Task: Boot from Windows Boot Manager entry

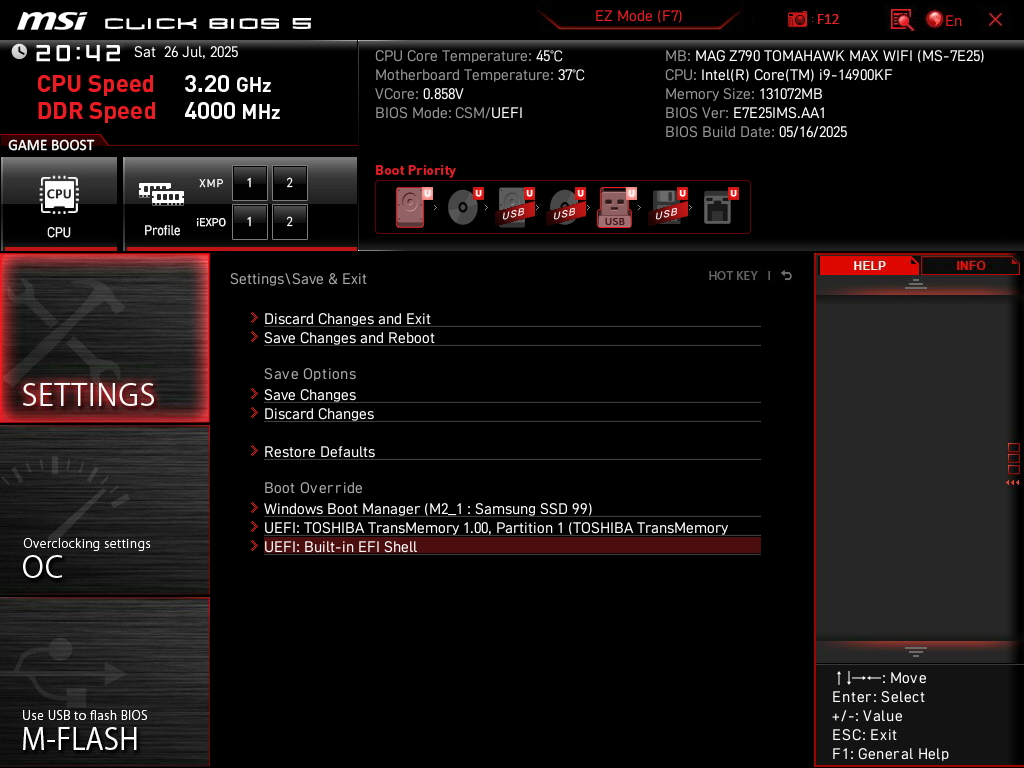Action: [x=512, y=508]
